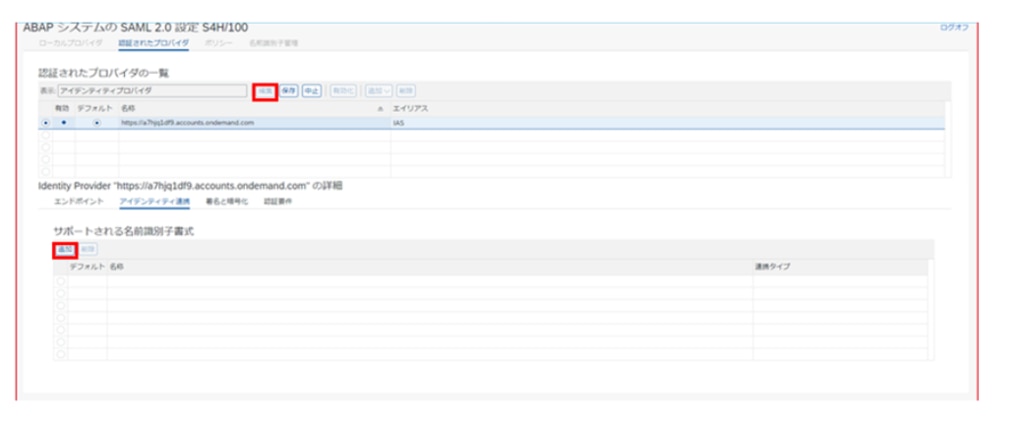
Task: Click the 編集 (Edit) button
Action: (x=265, y=91)
